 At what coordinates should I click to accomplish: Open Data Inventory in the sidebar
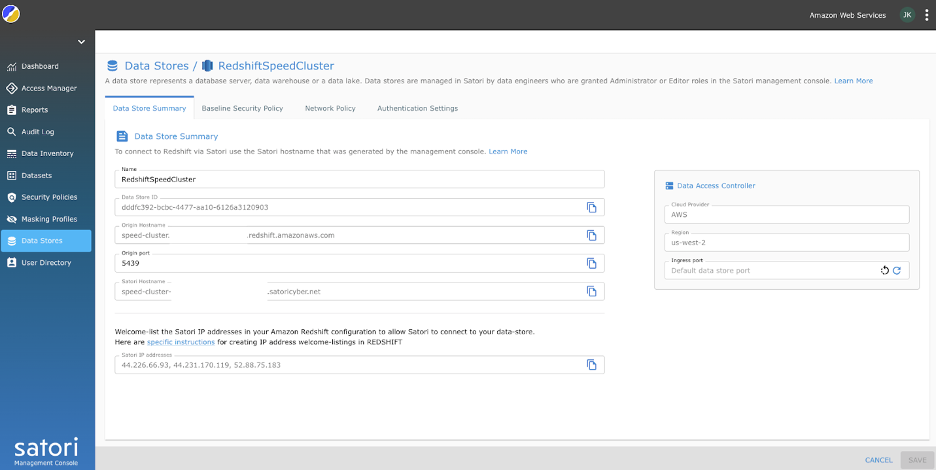[x=45, y=153]
